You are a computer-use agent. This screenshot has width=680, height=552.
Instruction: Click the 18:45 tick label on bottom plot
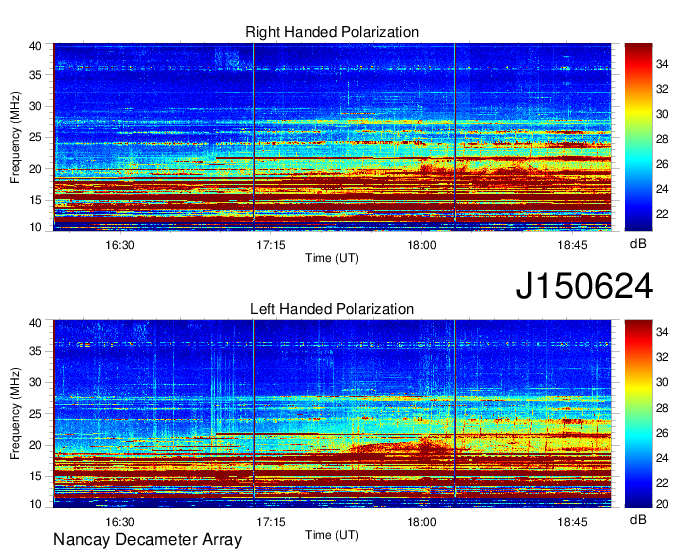click(x=572, y=522)
